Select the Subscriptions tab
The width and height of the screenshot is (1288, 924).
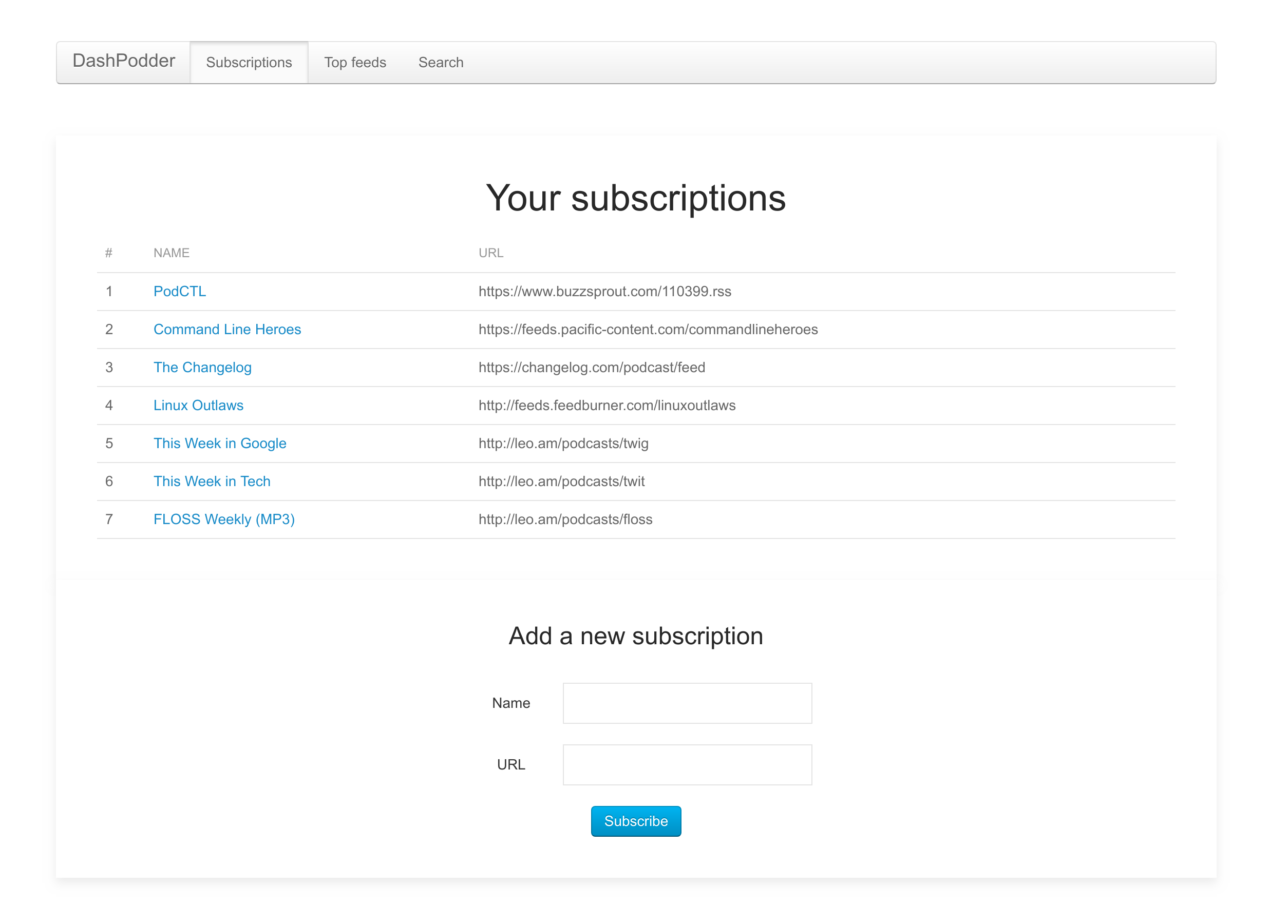249,63
